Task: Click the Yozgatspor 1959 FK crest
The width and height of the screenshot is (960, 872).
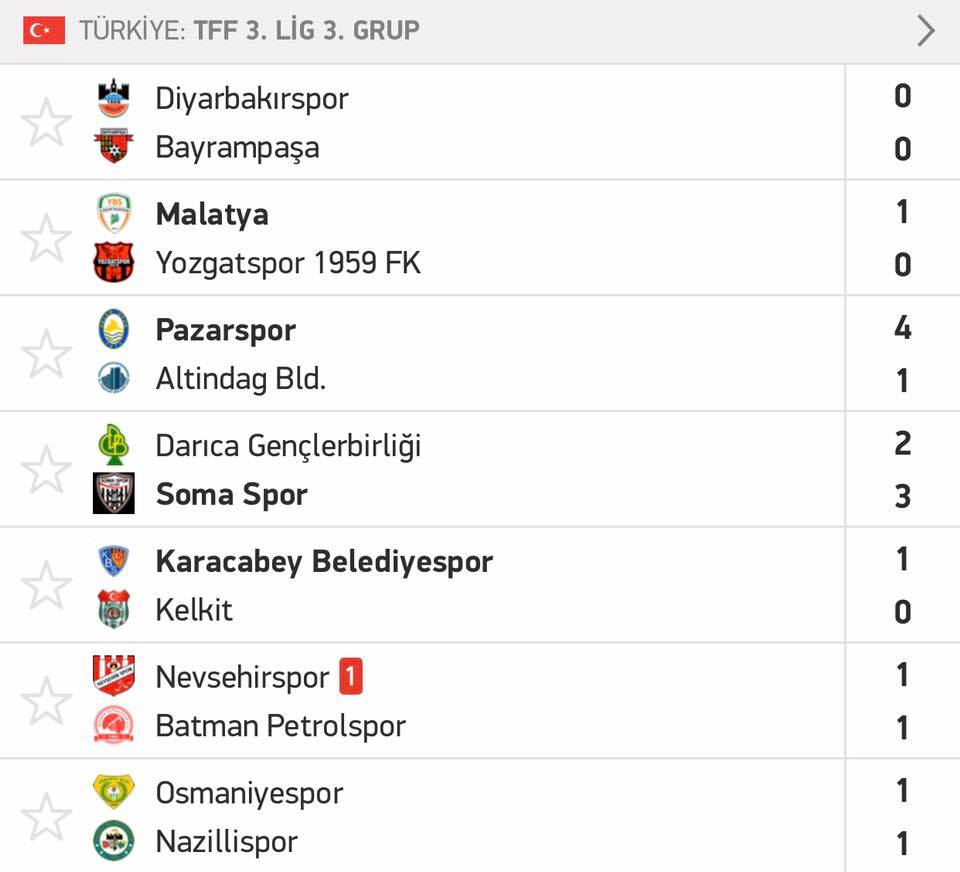Action: coord(114,262)
